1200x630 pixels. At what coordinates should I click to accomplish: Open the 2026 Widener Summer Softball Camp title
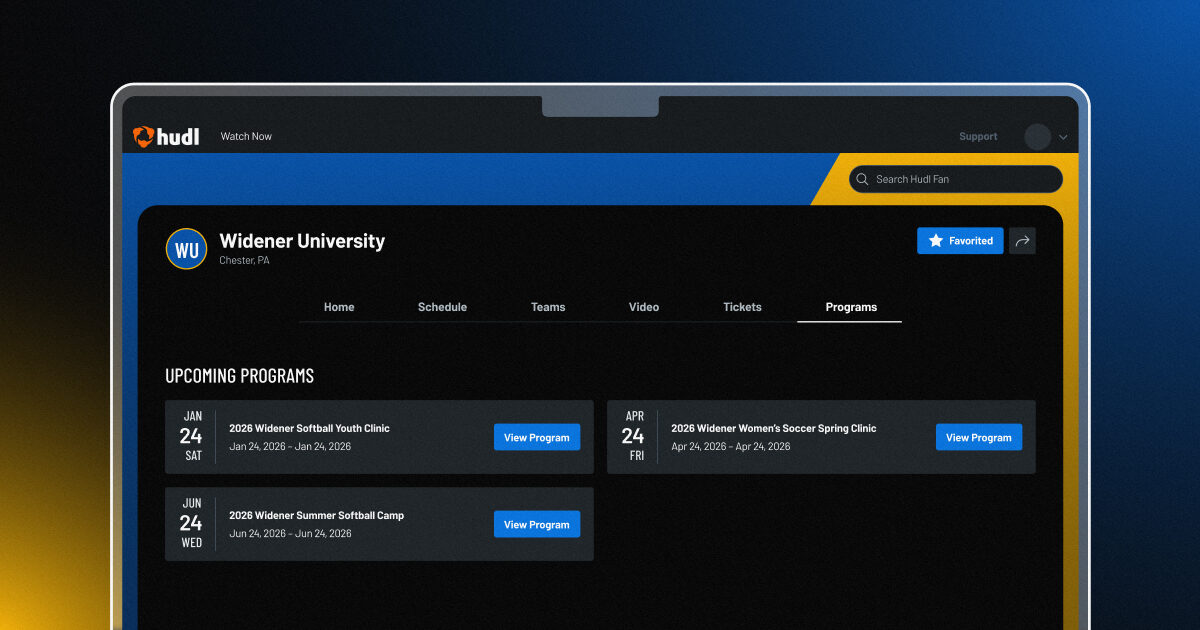tap(316, 515)
